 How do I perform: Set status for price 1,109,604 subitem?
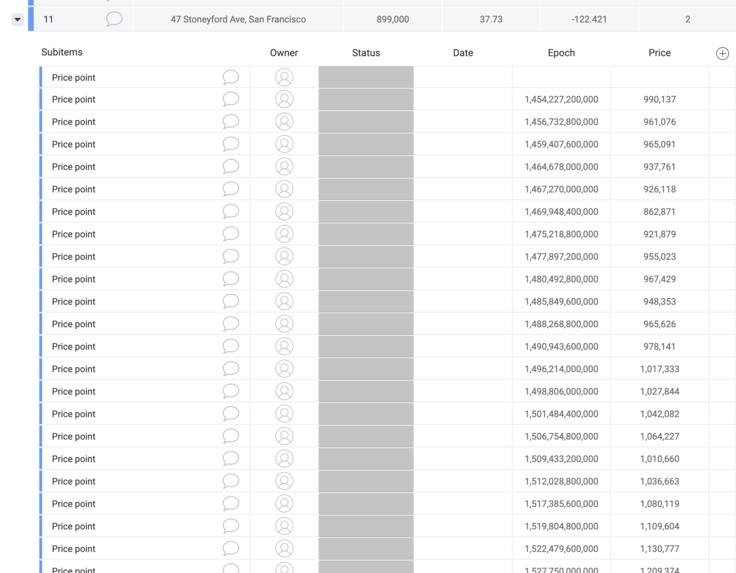tap(366, 527)
